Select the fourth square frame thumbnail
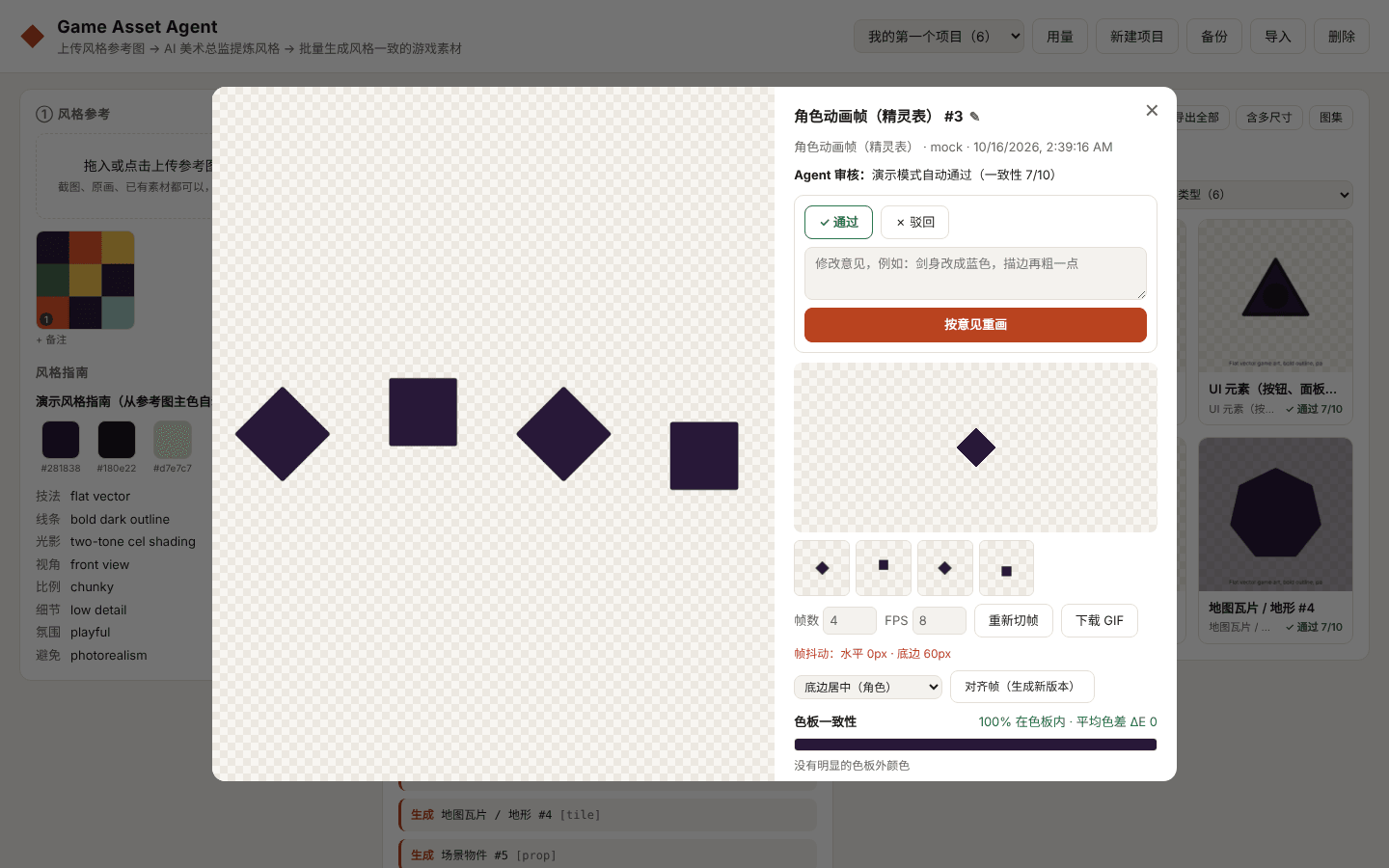The height and width of the screenshot is (868, 1389). pos(1006,568)
